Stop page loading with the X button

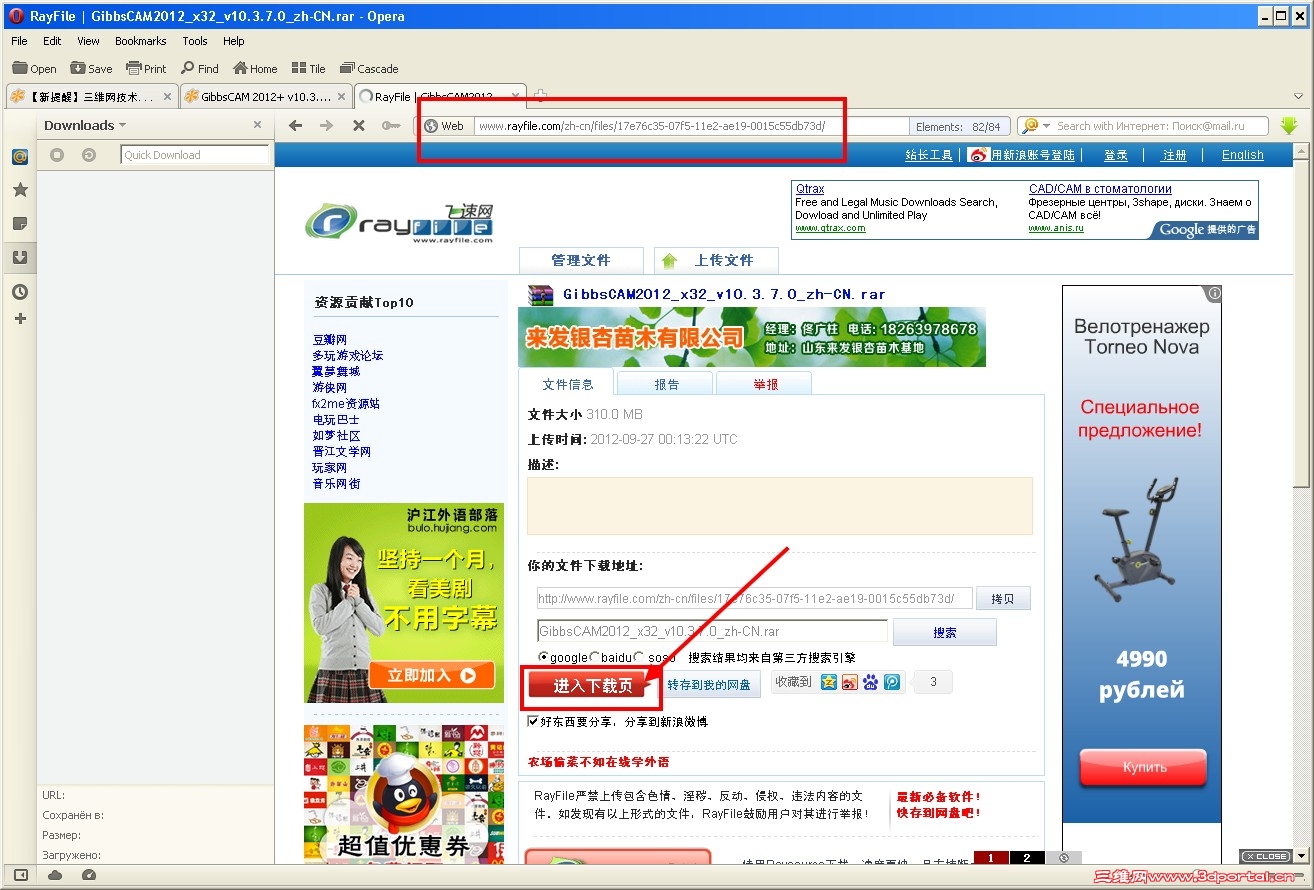(x=358, y=125)
